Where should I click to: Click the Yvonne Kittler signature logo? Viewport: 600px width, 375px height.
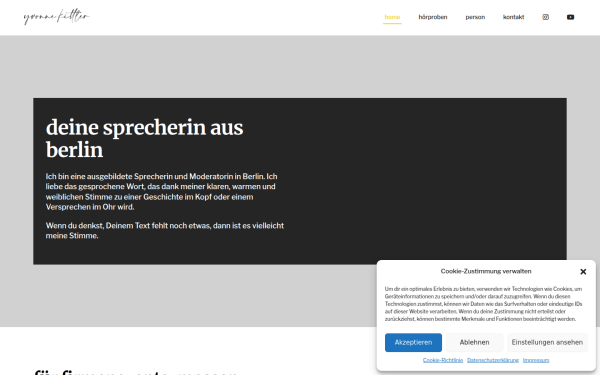point(57,17)
